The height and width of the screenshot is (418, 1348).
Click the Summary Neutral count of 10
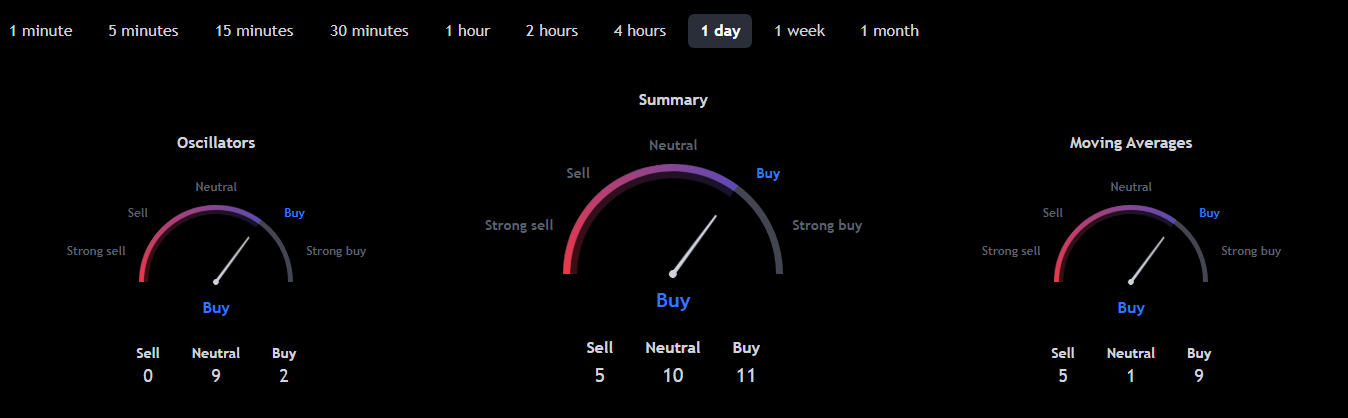pos(673,376)
